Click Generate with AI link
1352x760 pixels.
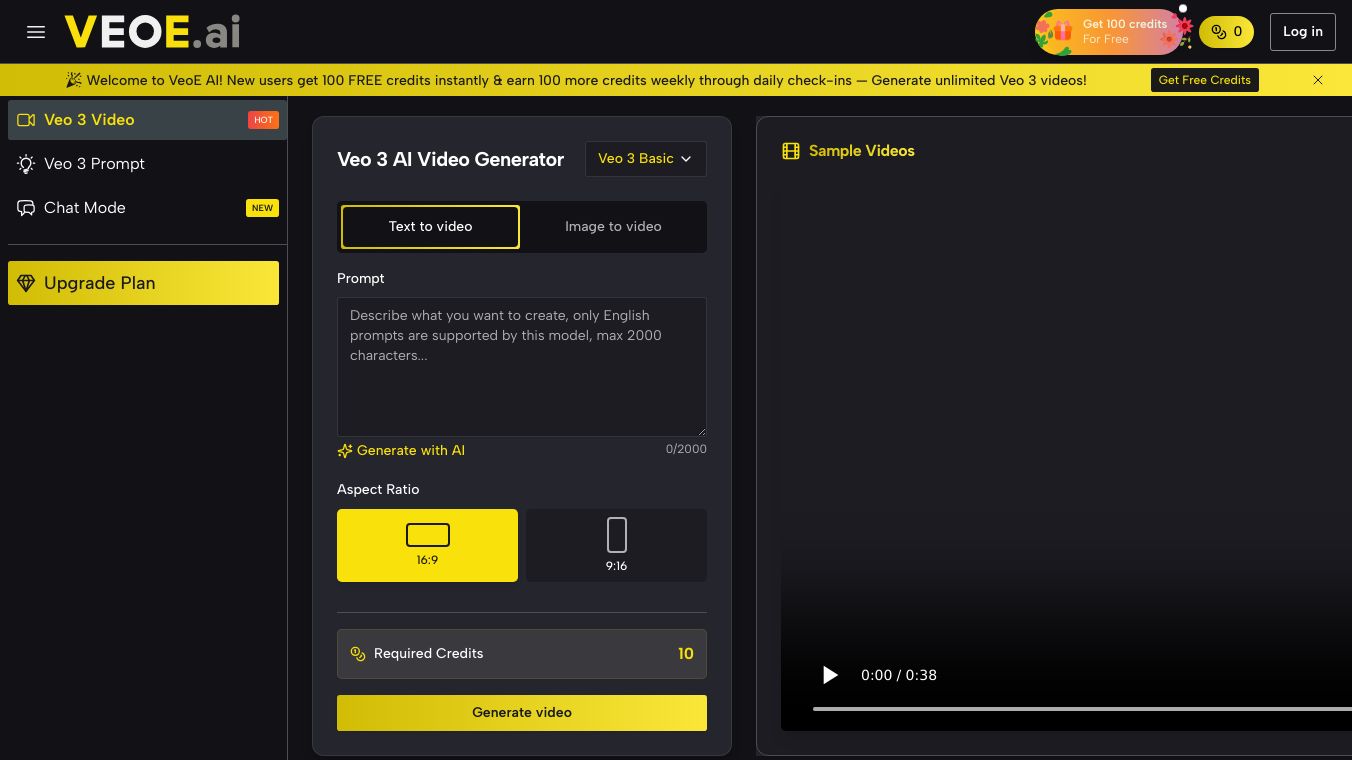coord(411,451)
